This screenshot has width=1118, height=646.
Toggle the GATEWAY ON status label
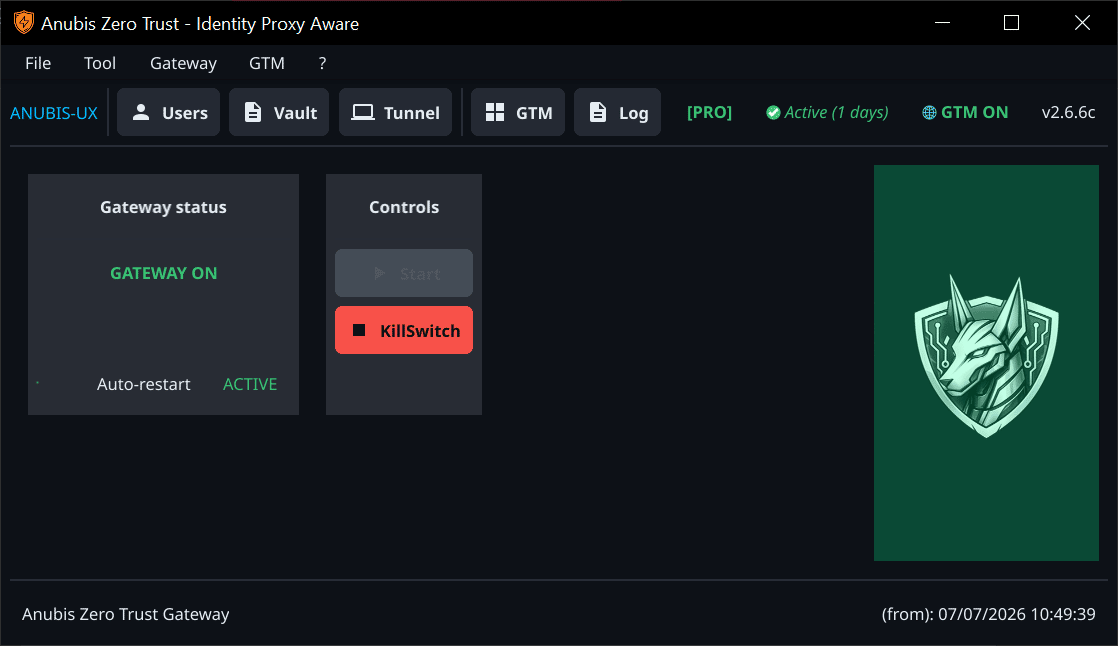(163, 273)
